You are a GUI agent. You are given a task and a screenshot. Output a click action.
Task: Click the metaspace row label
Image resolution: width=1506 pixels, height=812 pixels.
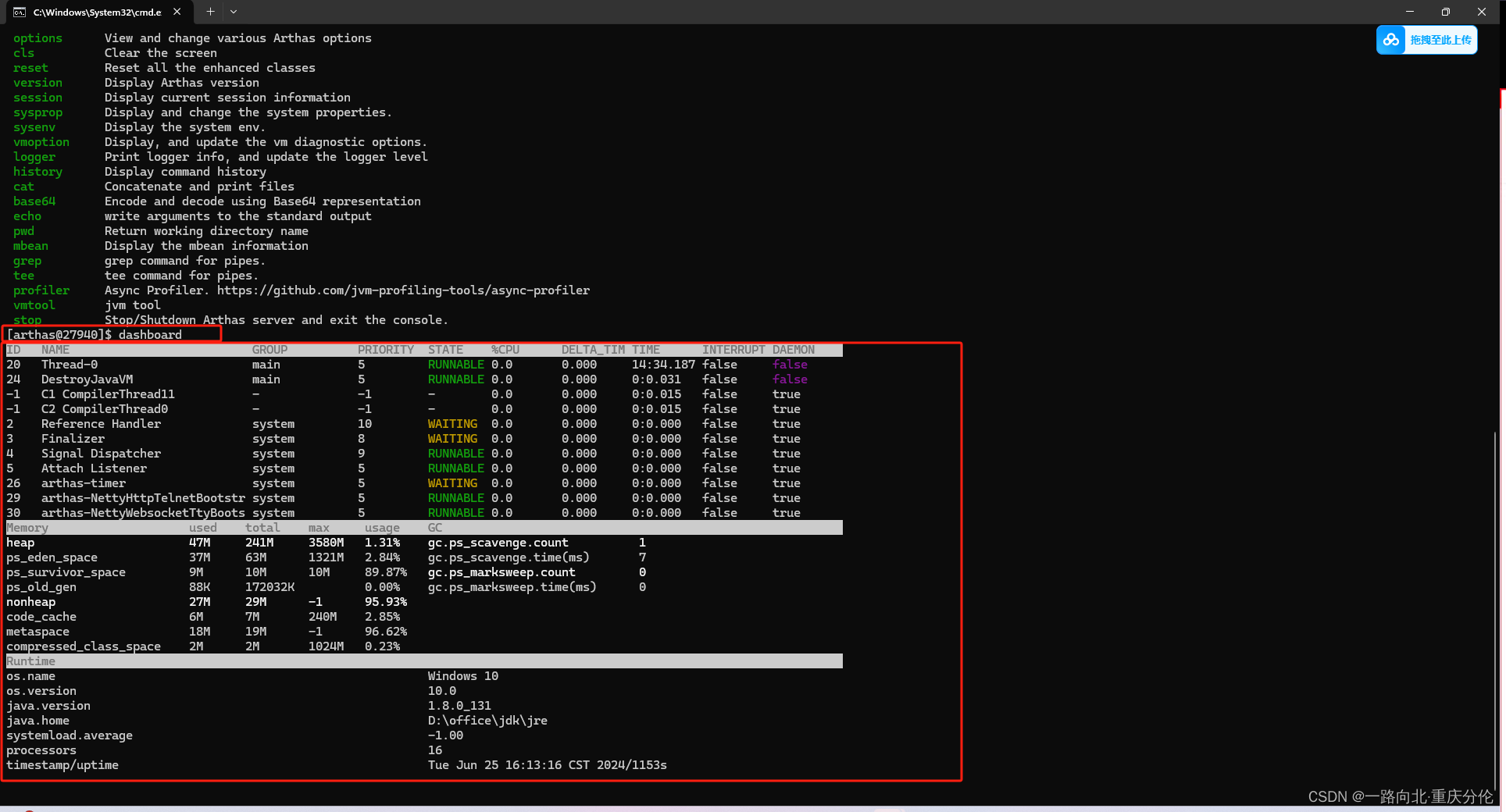coord(37,632)
